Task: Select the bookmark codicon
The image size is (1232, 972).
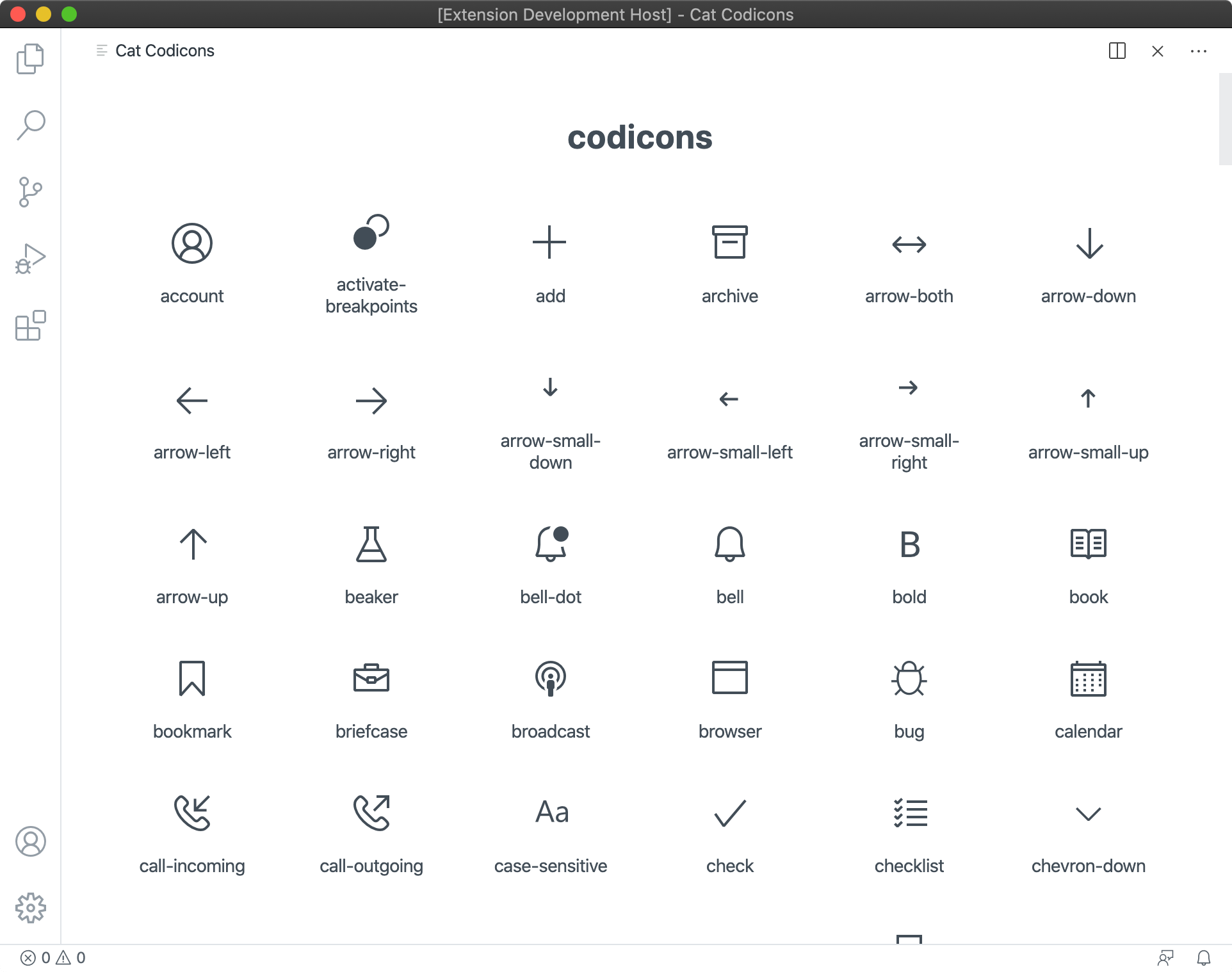Action: click(192, 678)
